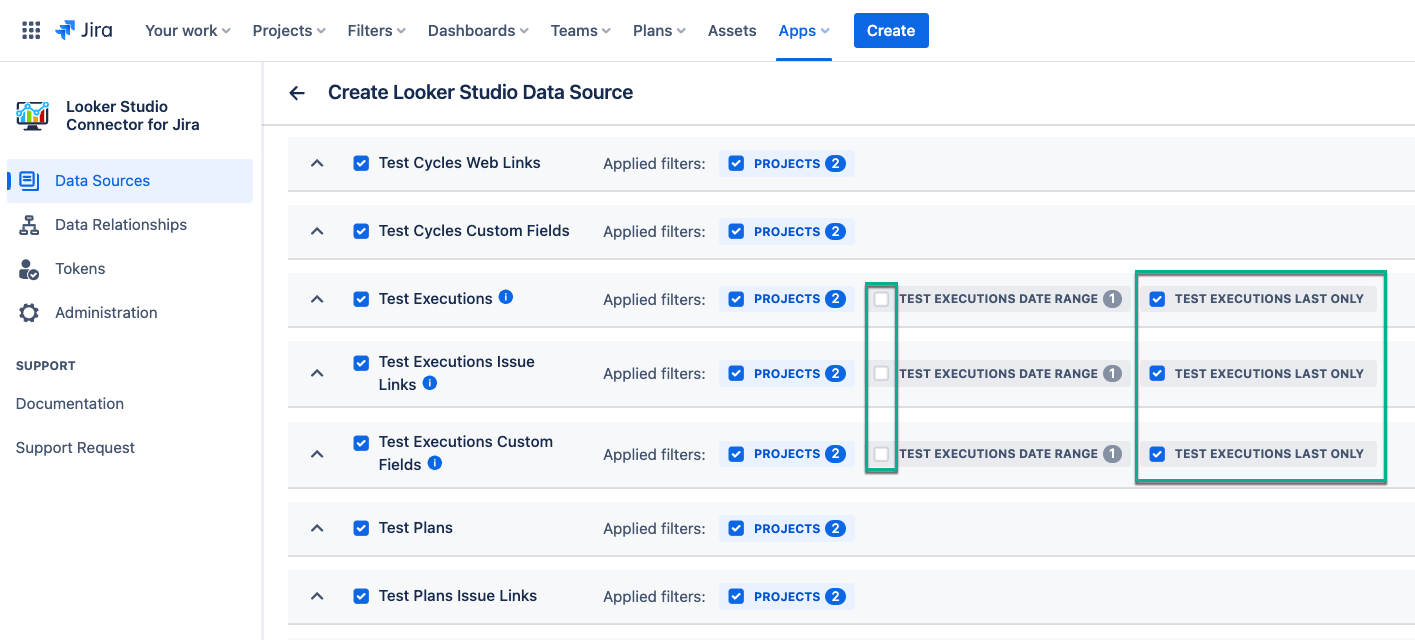Go to Tokens in the sidebar
The image size is (1415, 640).
(x=80, y=269)
